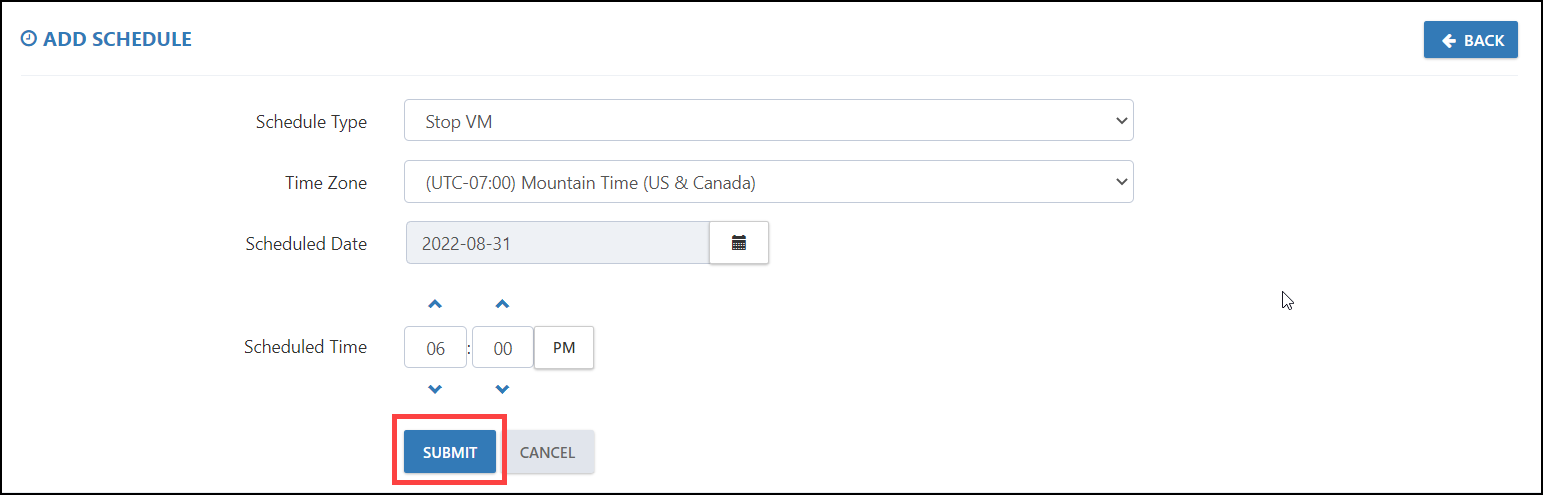Click the ADD SCHEDULE heading text
Image resolution: width=1543 pixels, height=495 pixels.
(x=117, y=39)
